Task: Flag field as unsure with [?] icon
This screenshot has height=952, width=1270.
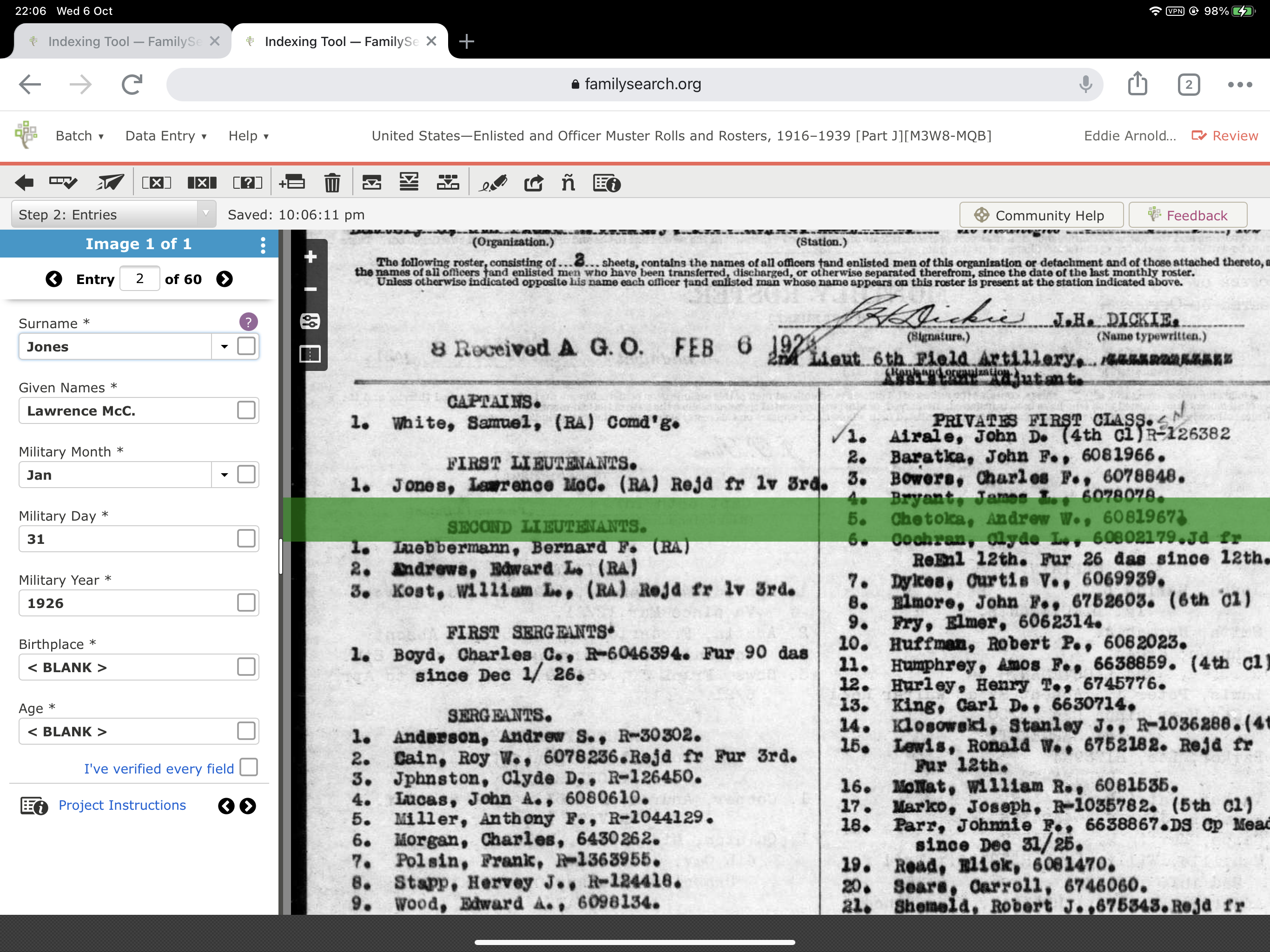Action: (247, 183)
